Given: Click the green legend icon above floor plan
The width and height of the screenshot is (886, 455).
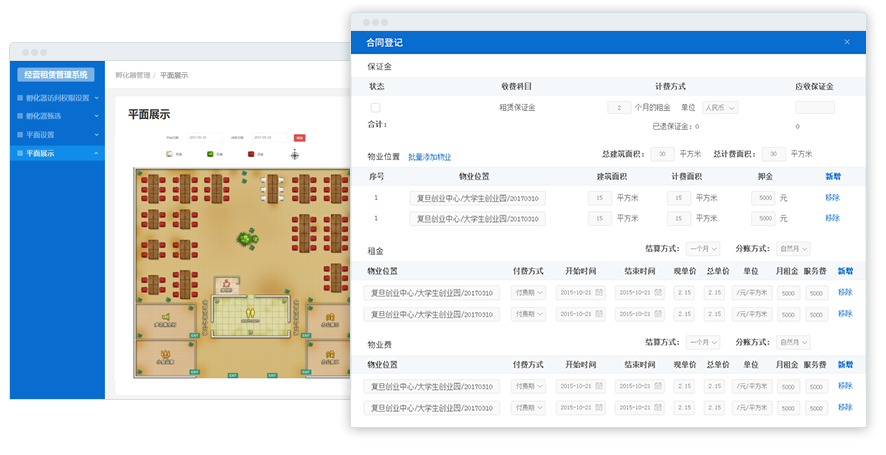Looking at the screenshot, I should [x=211, y=155].
